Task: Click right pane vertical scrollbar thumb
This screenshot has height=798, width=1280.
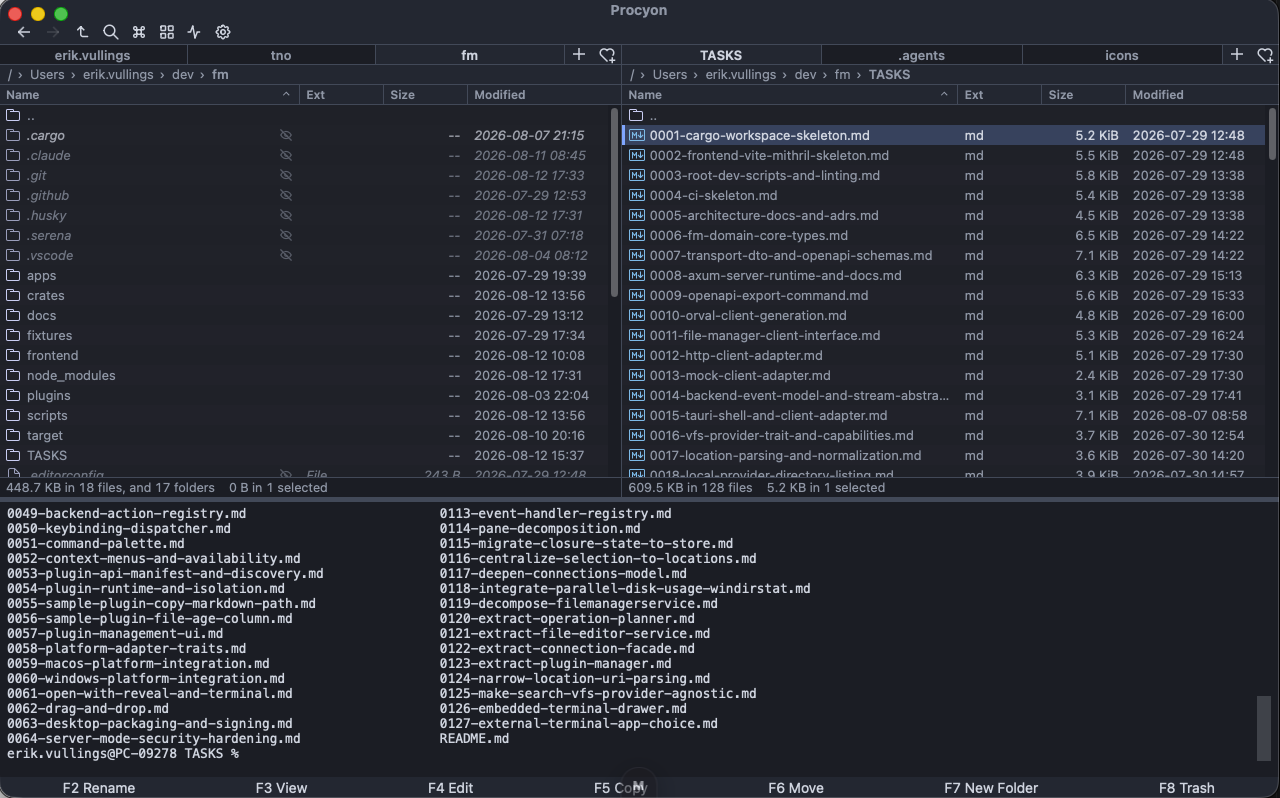Action: click(1272, 133)
